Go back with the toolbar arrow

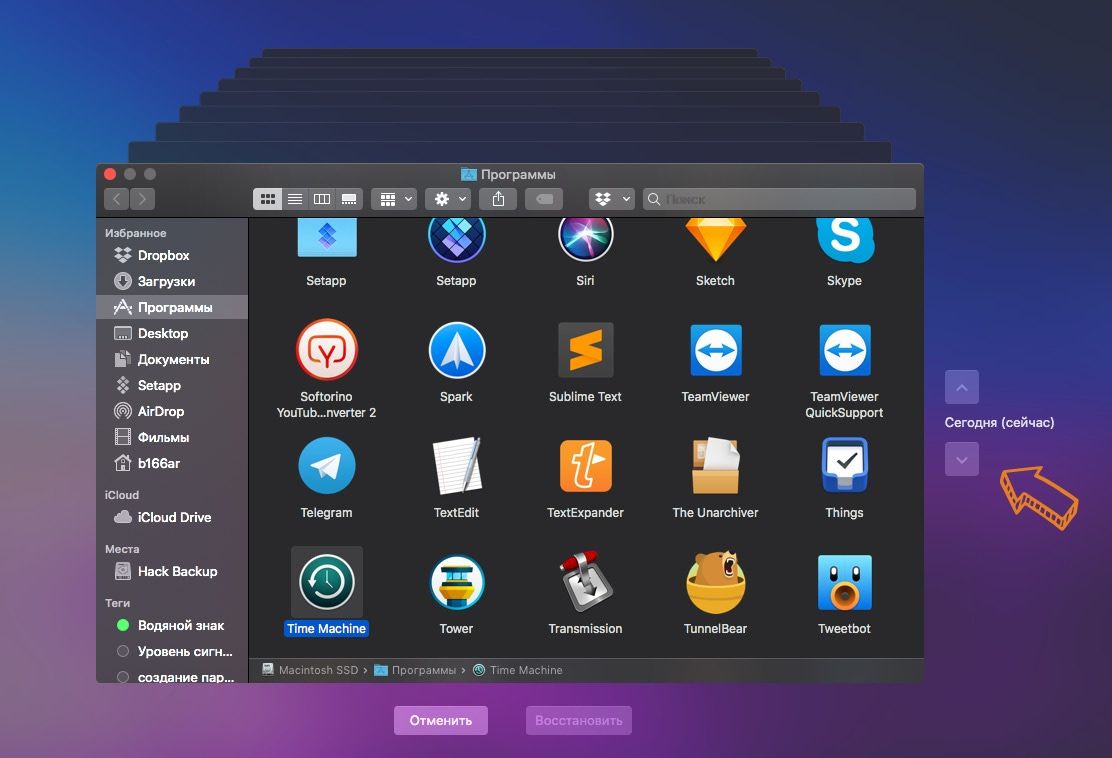[x=116, y=199]
